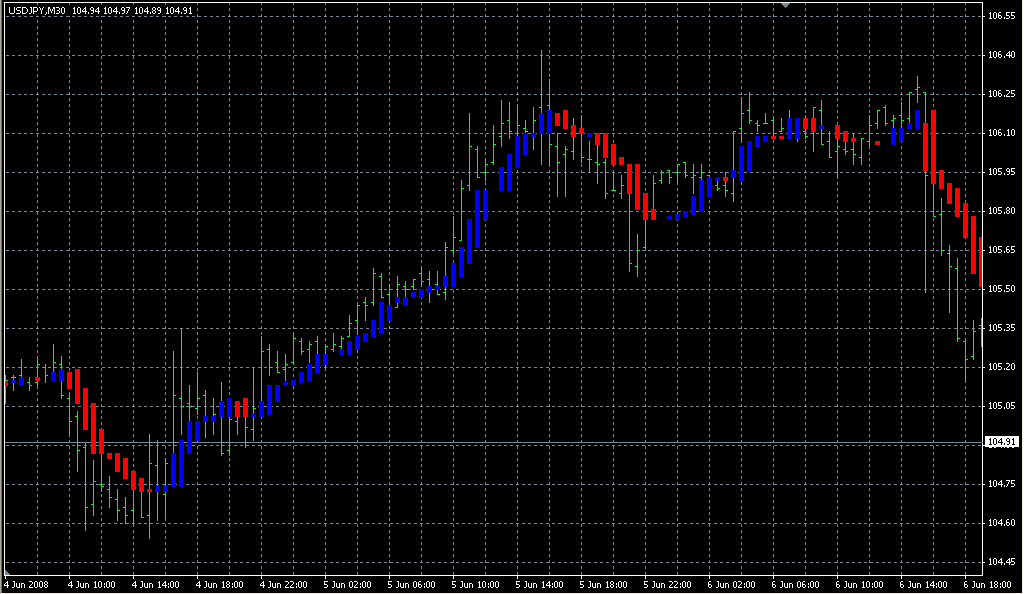Select the 4 Jun 2008 time label
Viewport: 1024px width, 594px height.
coord(27,584)
